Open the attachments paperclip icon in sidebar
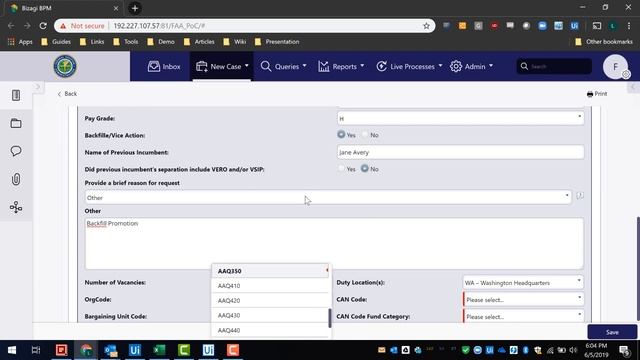Screen dimensions: 640x360 click(16, 179)
